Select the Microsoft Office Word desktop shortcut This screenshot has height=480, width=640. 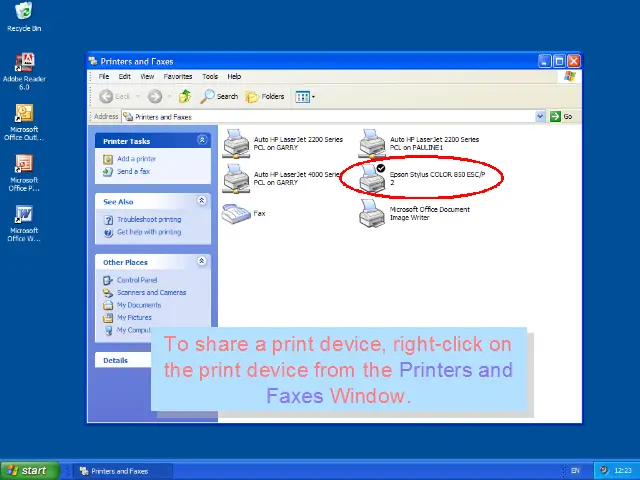coord(24,223)
